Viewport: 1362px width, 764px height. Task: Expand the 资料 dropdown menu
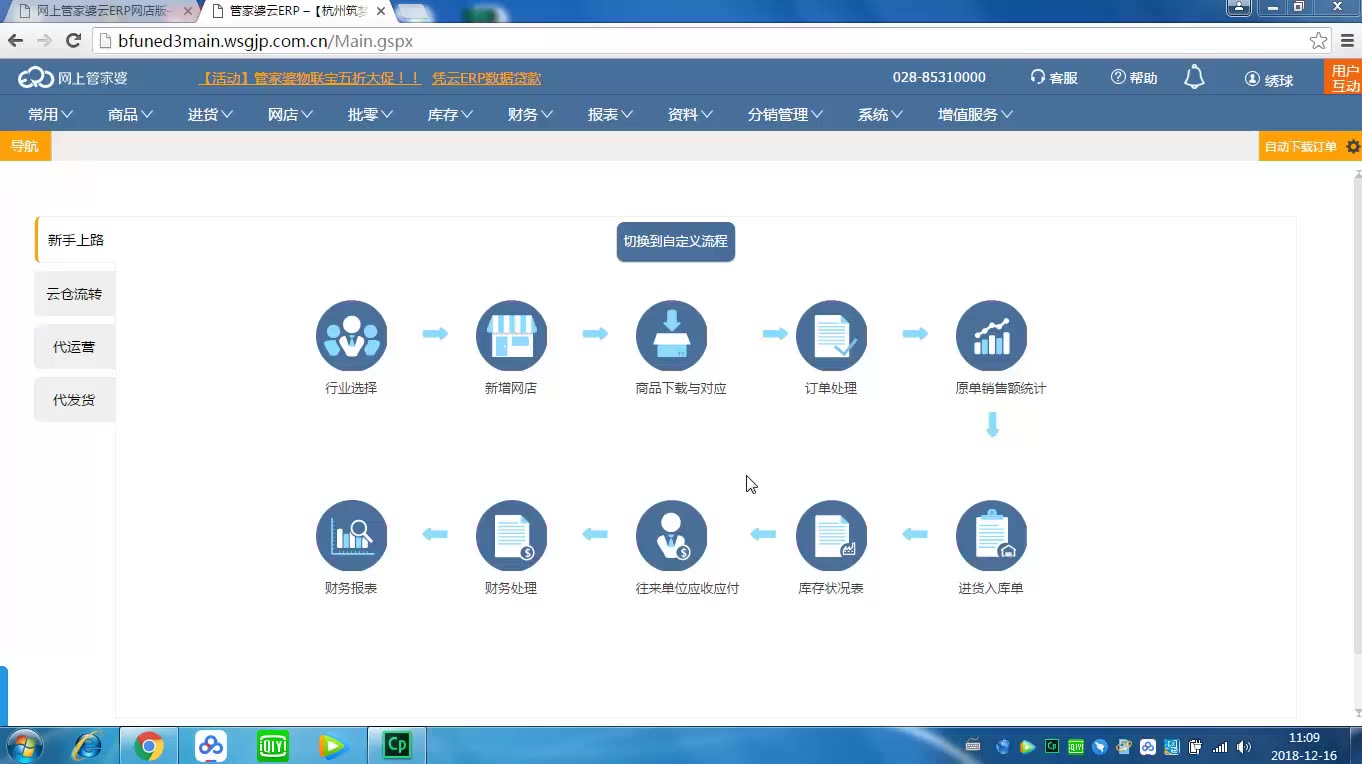690,115
